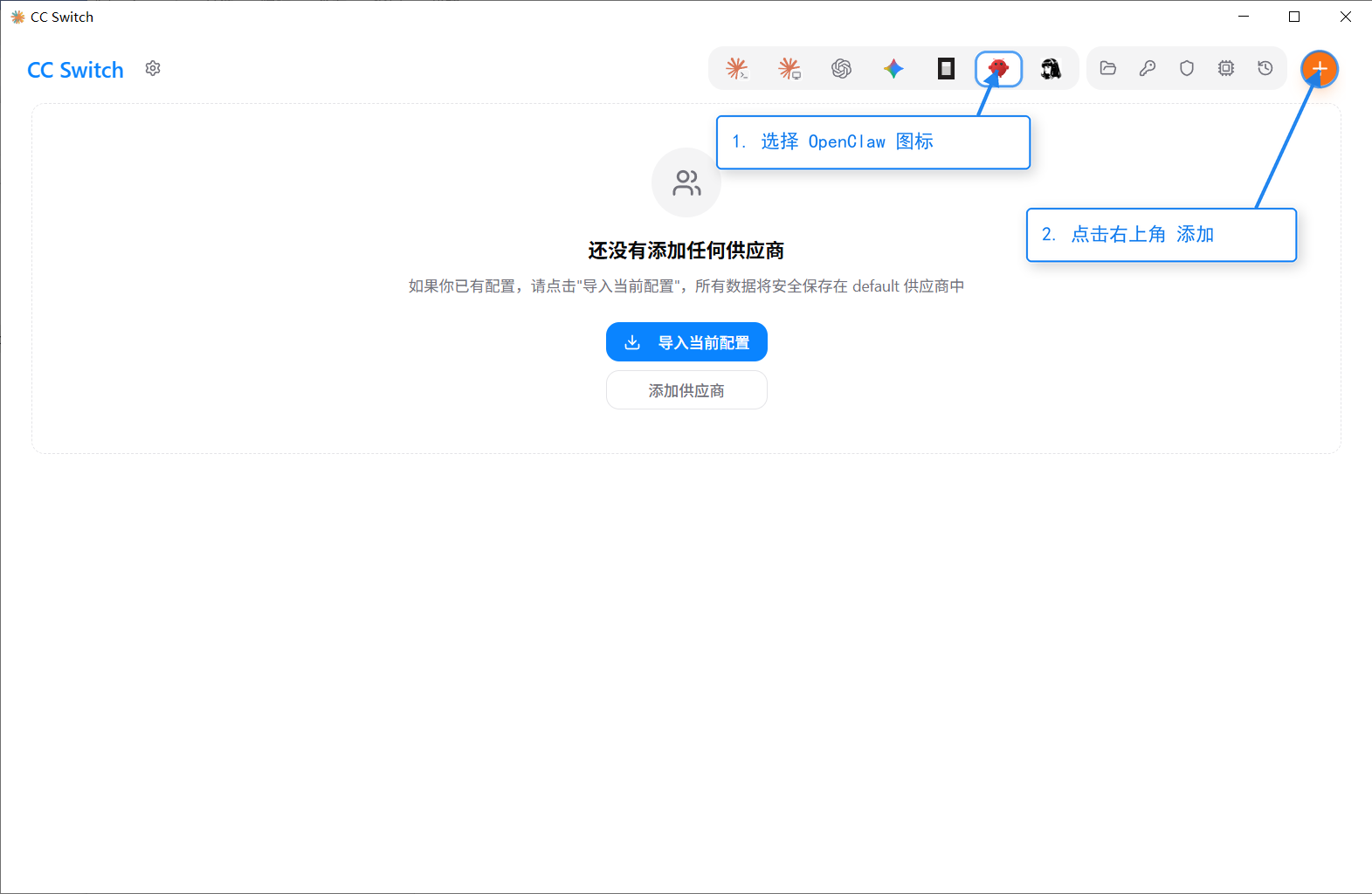Open settings gear next to CC Switch
The height and width of the screenshot is (894, 1372).
click(x=153, y=68)
